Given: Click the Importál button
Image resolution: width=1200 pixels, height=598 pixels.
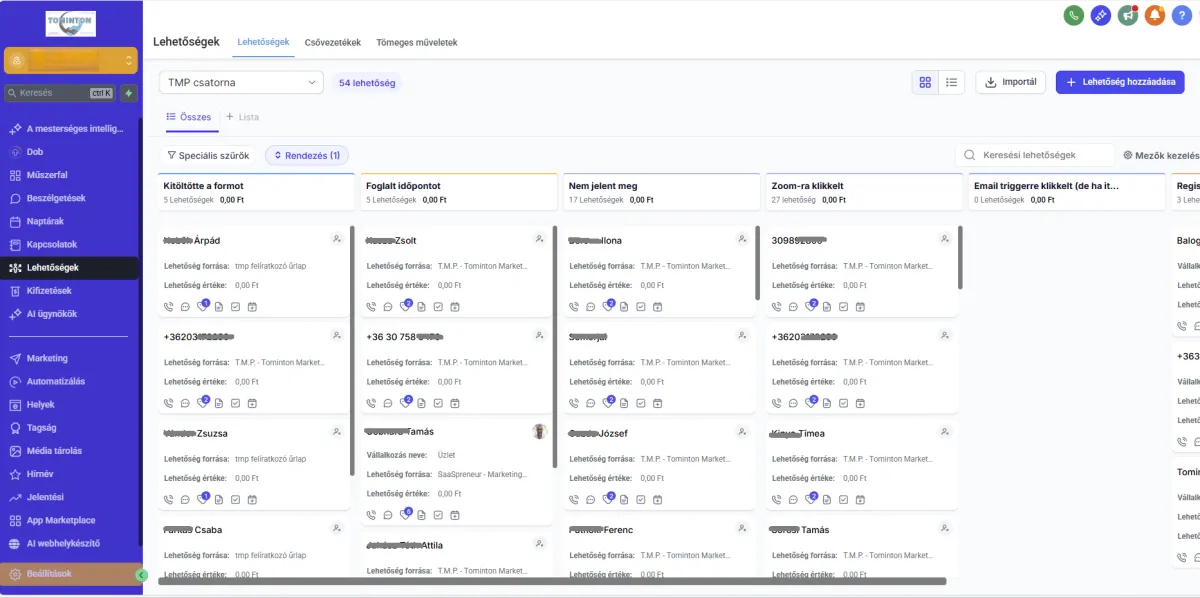Looking at the screenshot, I should point(1011,82).
